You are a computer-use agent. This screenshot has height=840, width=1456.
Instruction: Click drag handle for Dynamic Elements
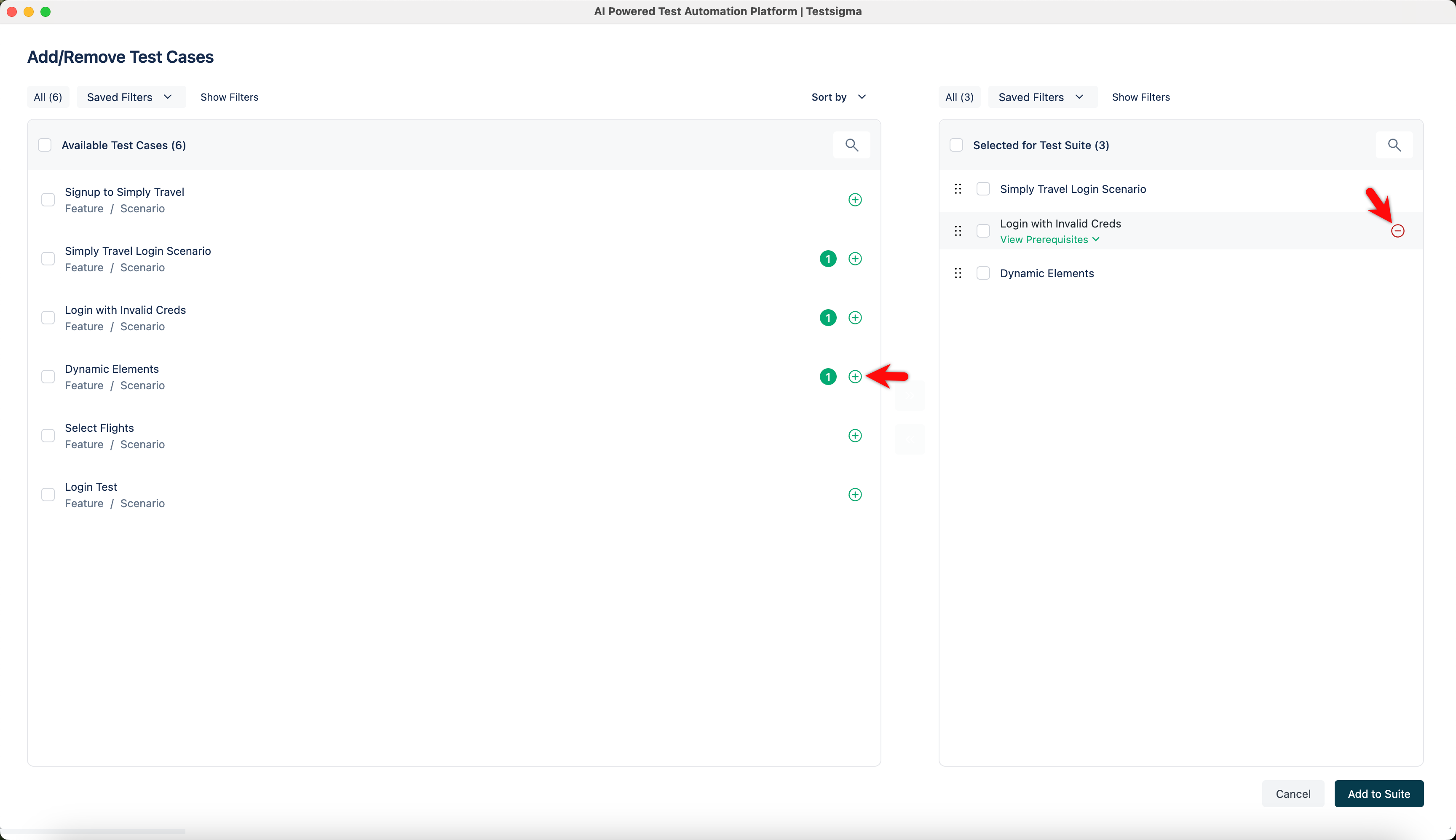click(958, 273)
